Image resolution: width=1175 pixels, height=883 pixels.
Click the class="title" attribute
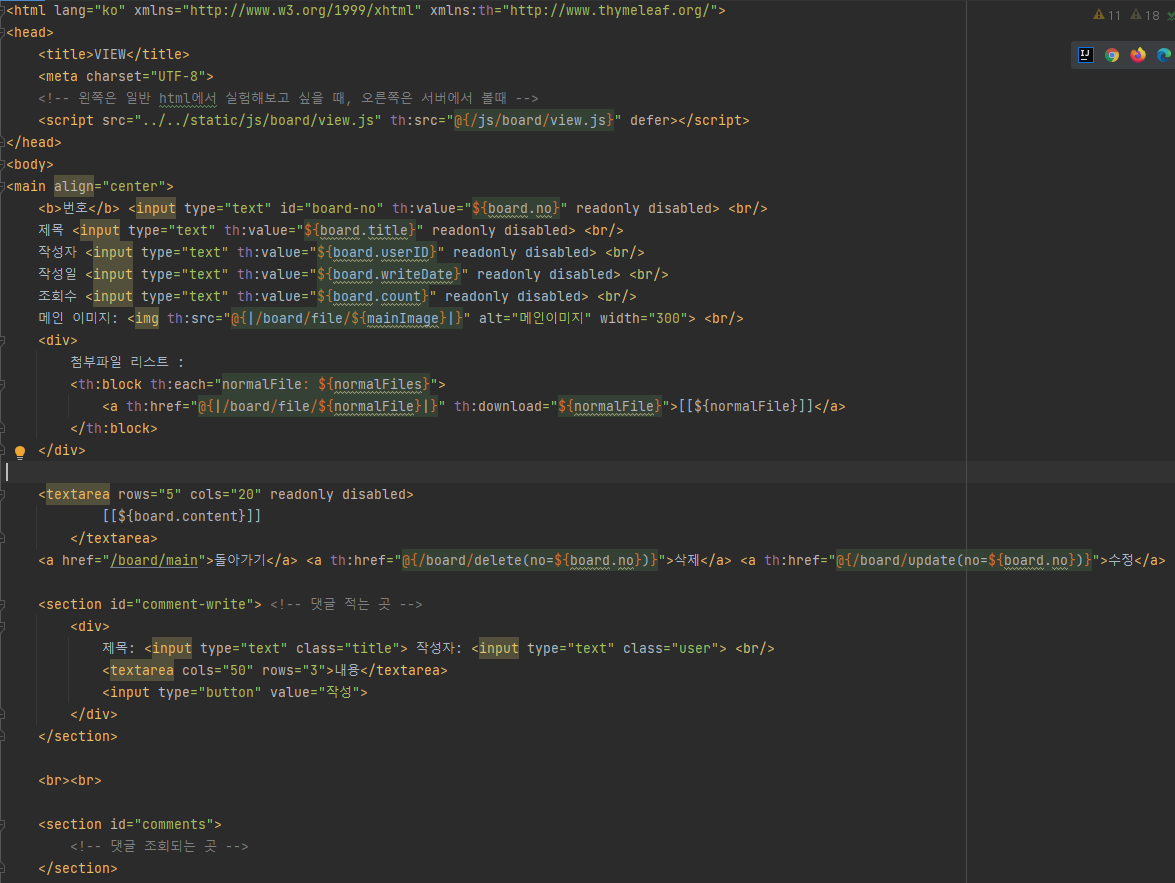348,648
